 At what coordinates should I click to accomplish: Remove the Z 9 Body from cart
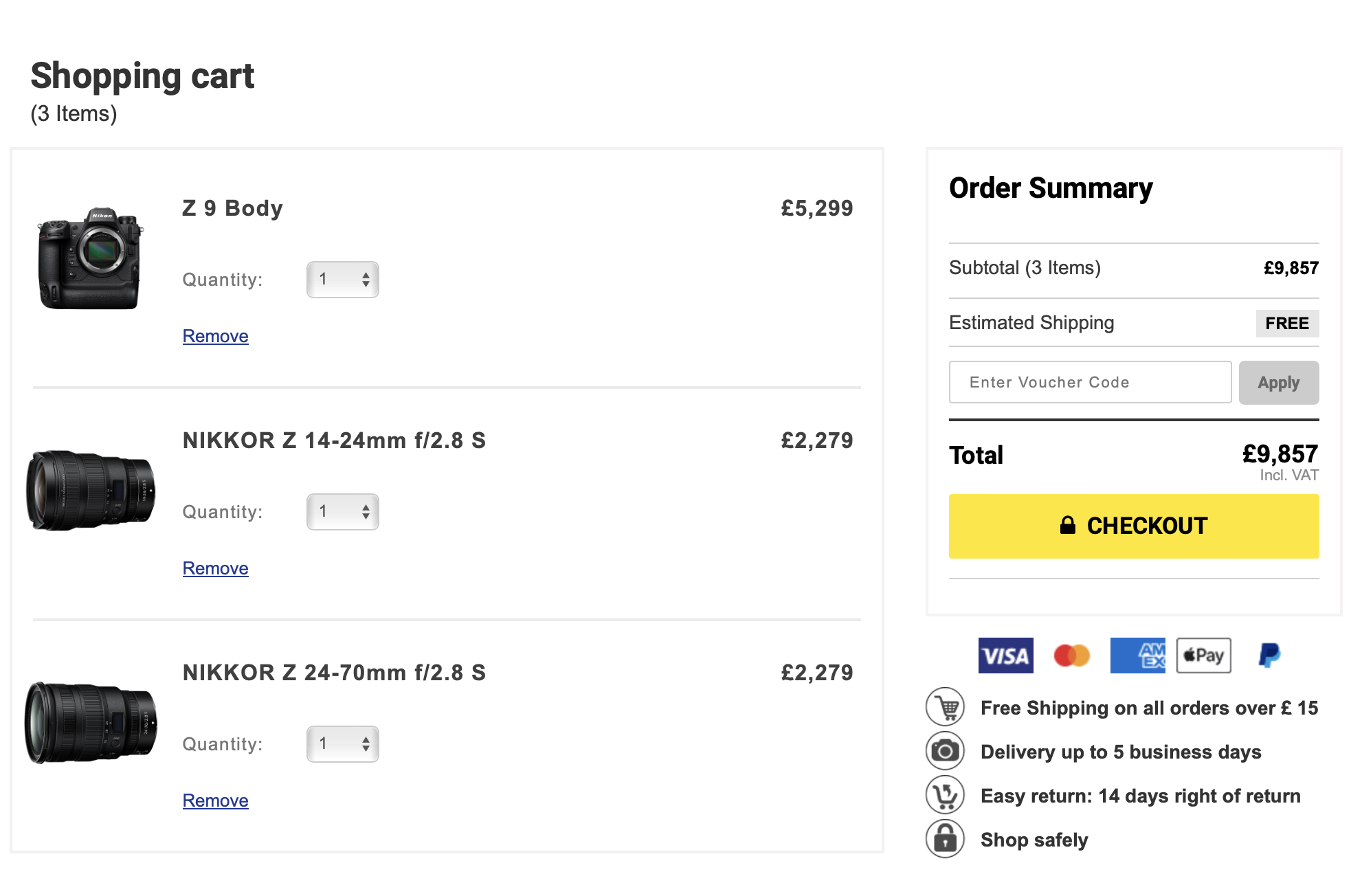pyautogui.click(x=215, y=336)
